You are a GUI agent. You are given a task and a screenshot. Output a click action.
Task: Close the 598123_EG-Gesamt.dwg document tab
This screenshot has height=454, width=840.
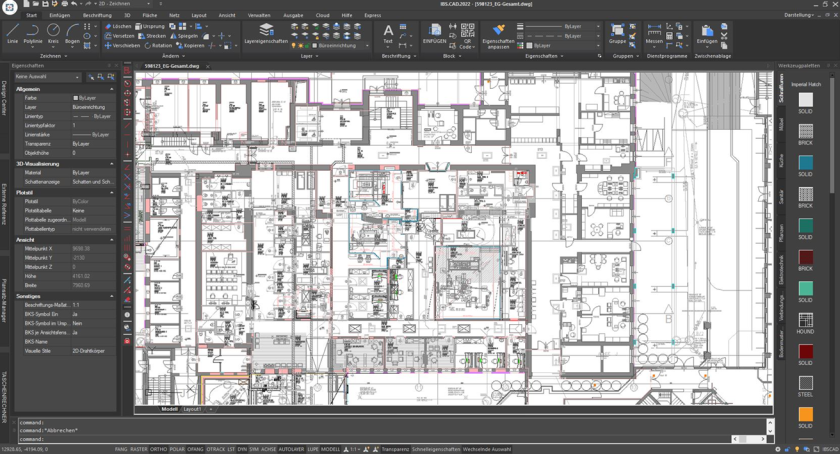tap(207, 66)
